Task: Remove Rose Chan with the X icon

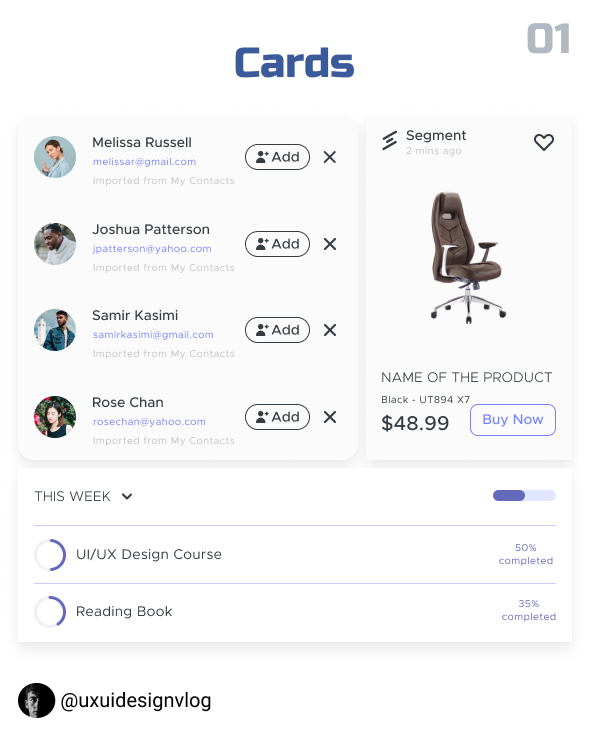Action: pyautogui.click(x=330, y=417)
